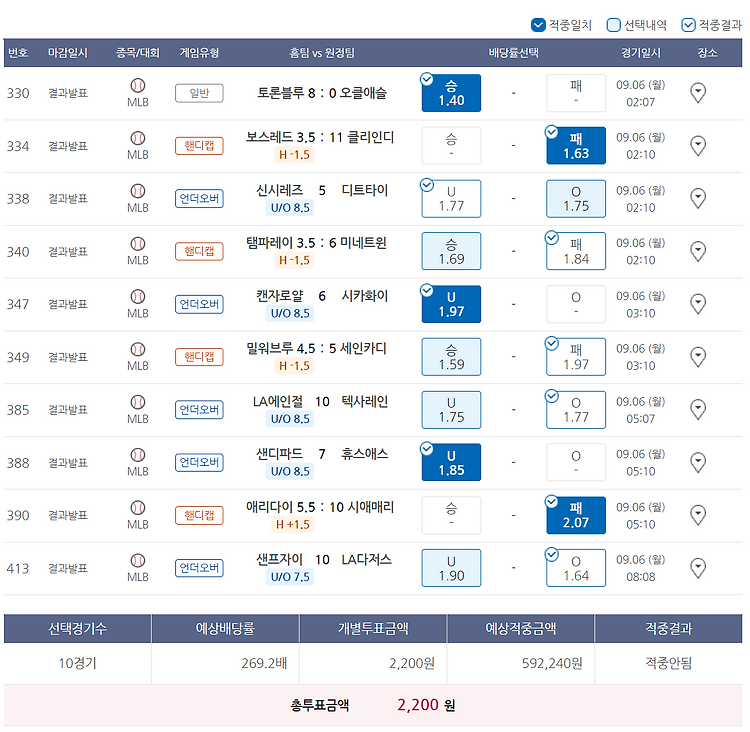Select 패 1.84 for game 340
The image size is (750, 732).
pos(576,251)
